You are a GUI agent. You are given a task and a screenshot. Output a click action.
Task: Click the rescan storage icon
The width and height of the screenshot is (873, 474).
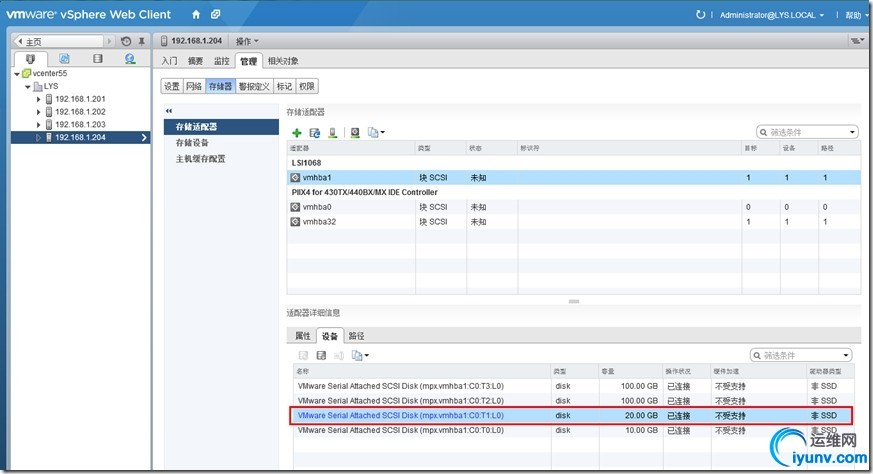coord(332,133)
